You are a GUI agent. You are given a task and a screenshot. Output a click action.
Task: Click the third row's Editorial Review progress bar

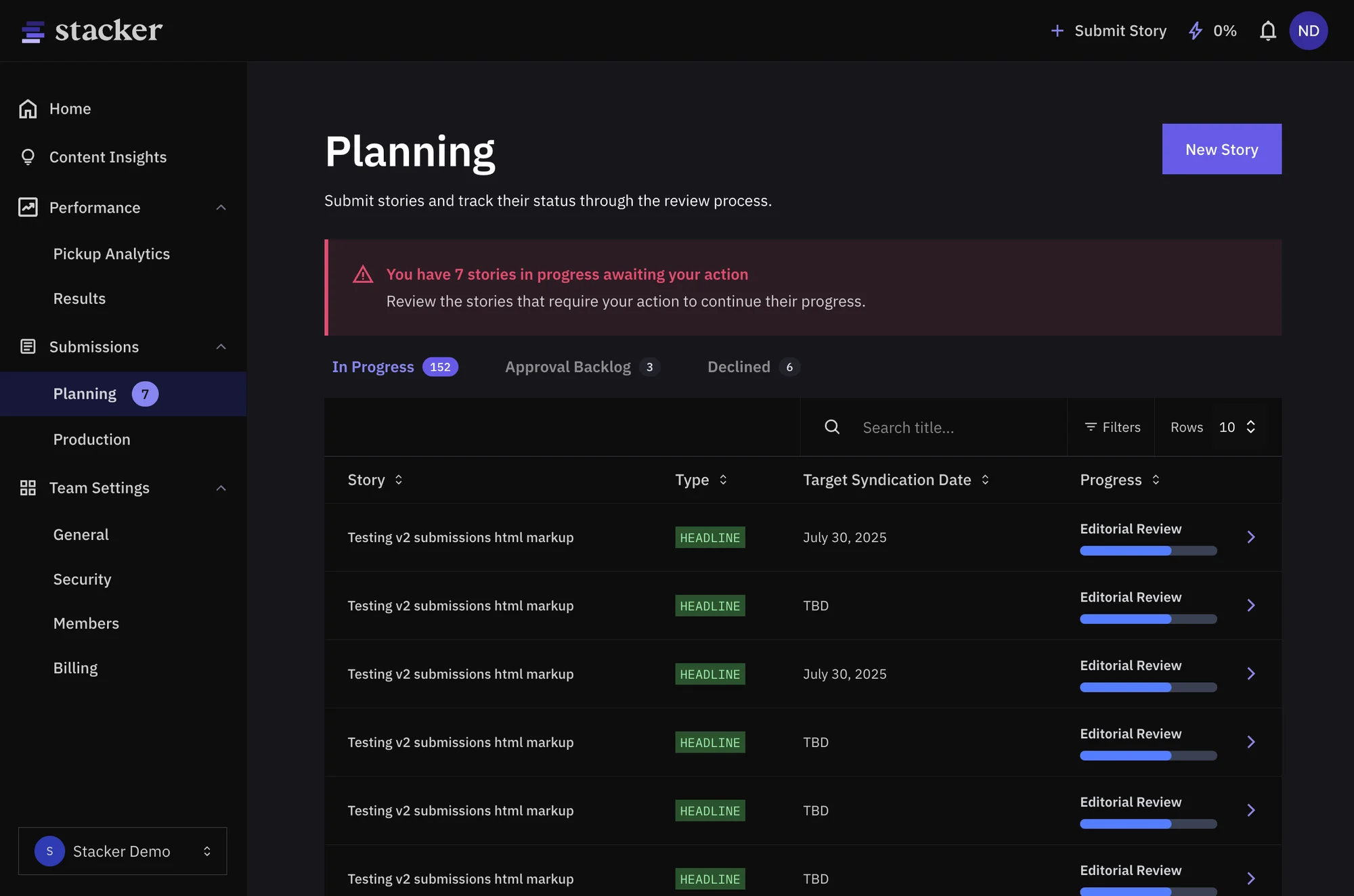pos(1148,688)
